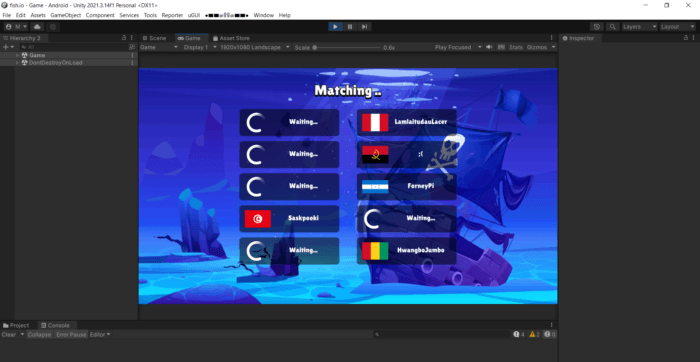Open the Help menu
The width and height of the screenshot is (700, 362).
click(x=285, y=15)
